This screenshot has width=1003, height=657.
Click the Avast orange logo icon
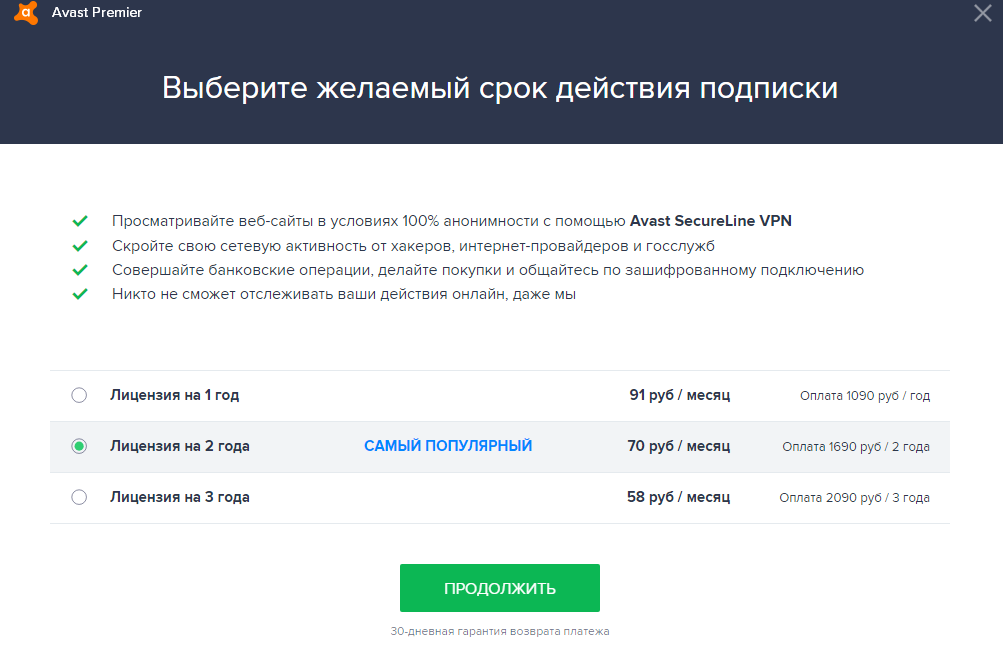(x=26, y=13)
